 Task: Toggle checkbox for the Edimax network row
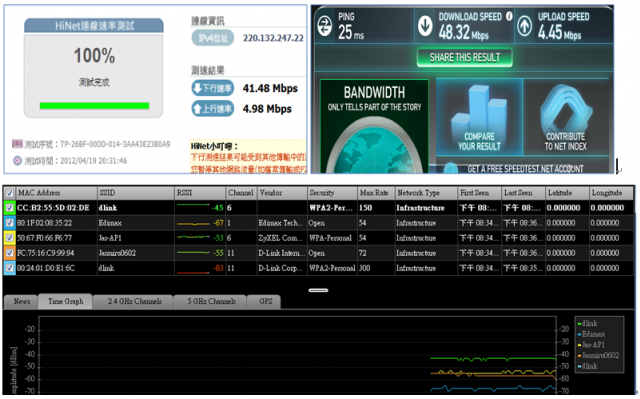pyautogui.click(x=9, y=223)
